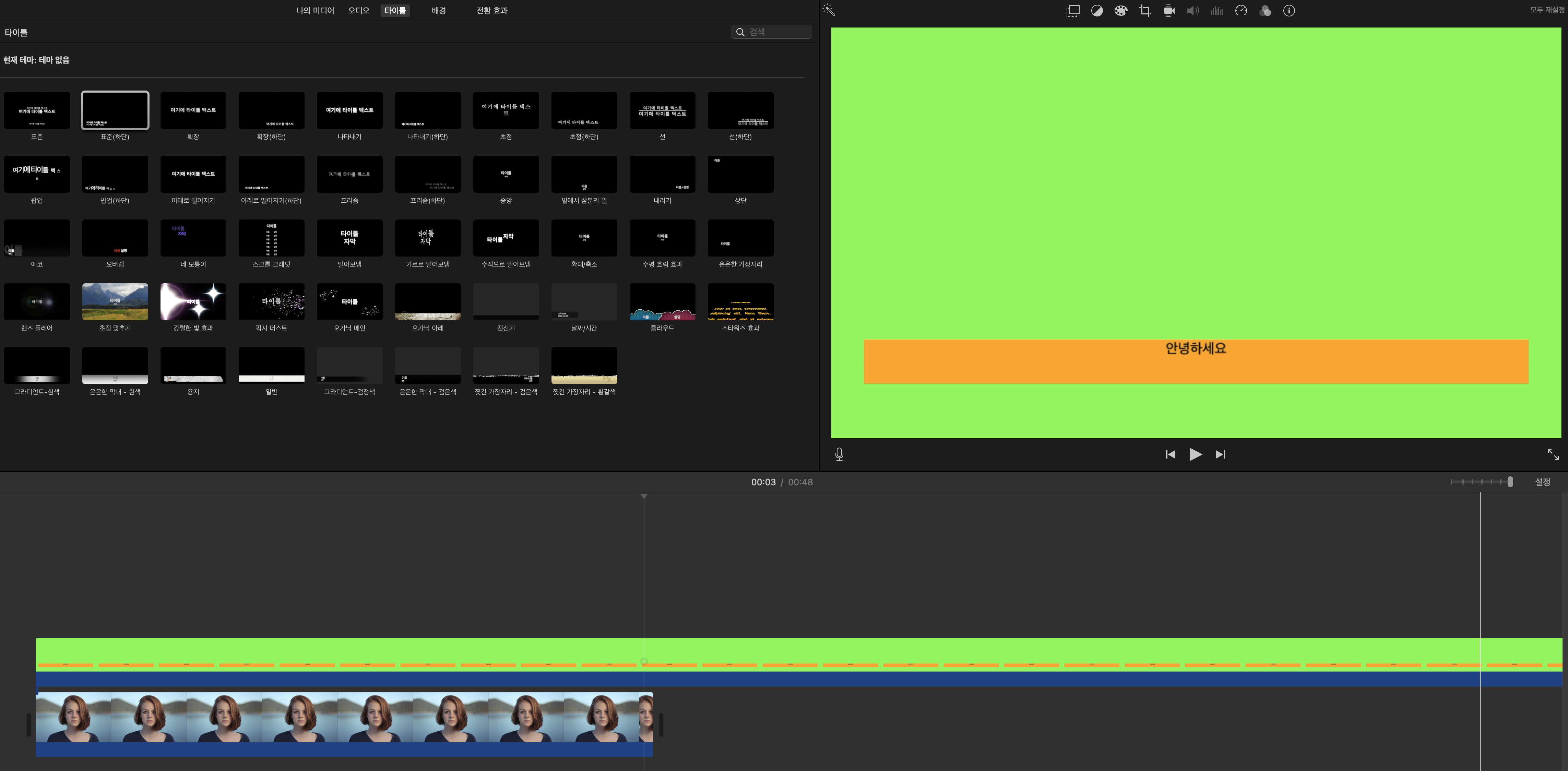This screenshot has height=771, width=1568.
Task: Open the timeline 설정 button
Action: pyautogui.click(x=1542, y=482)
